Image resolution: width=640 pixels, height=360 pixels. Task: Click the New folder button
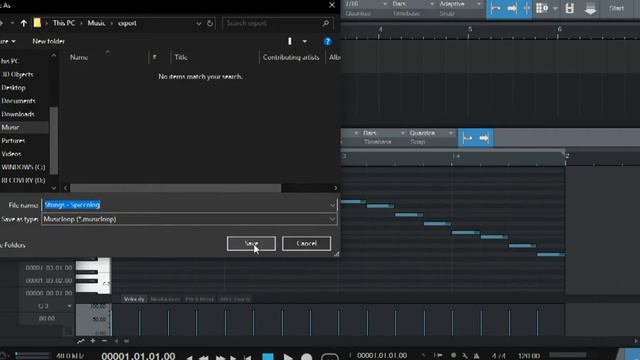click(48, 41)
